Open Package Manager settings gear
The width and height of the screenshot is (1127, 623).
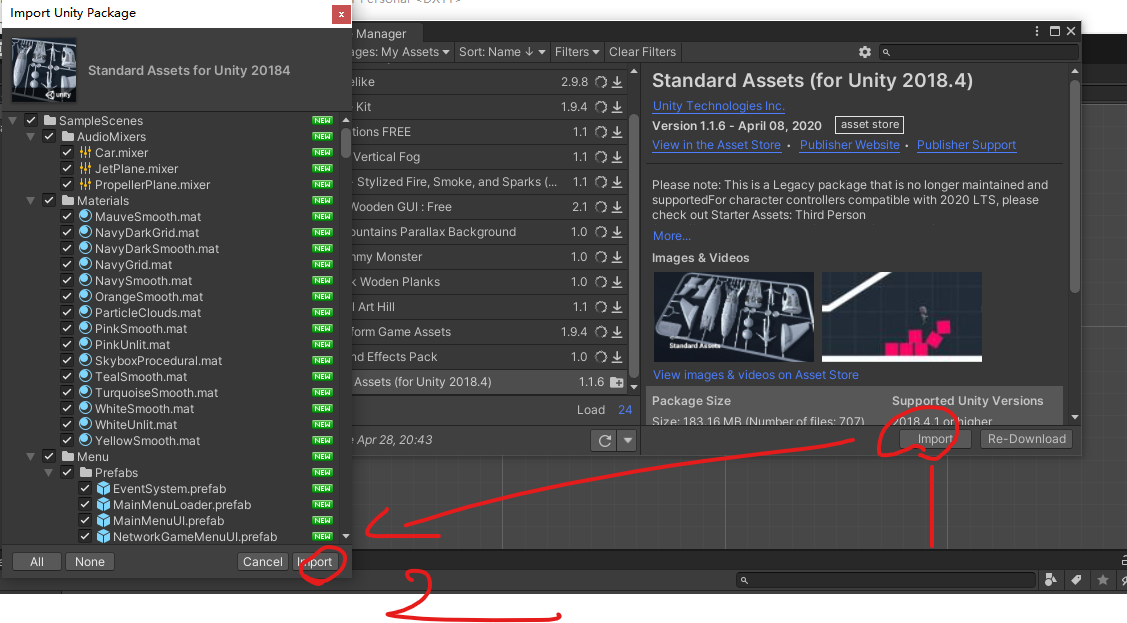(865, 52)
